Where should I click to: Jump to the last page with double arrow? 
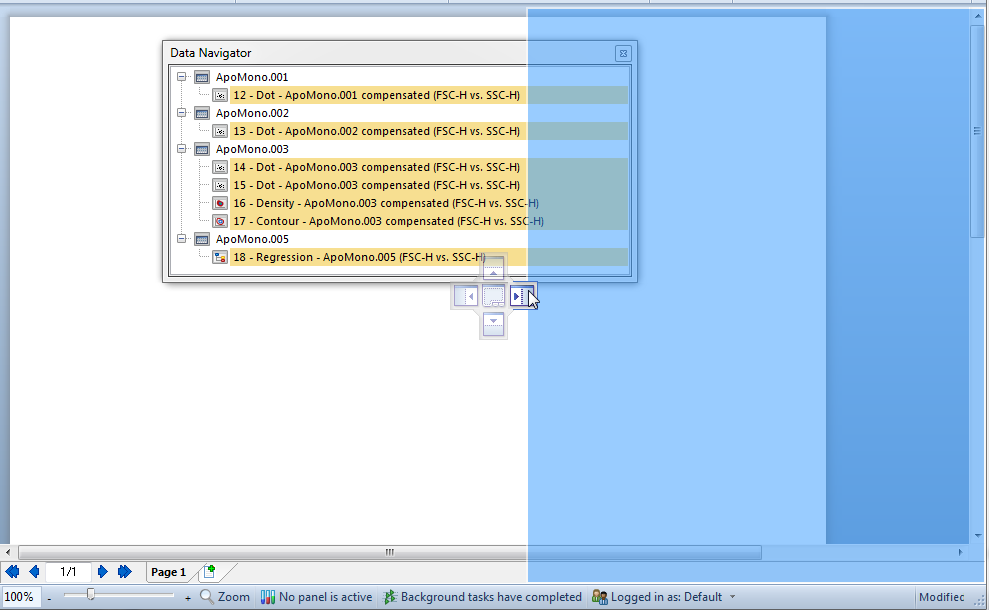(x=125, y=572)
